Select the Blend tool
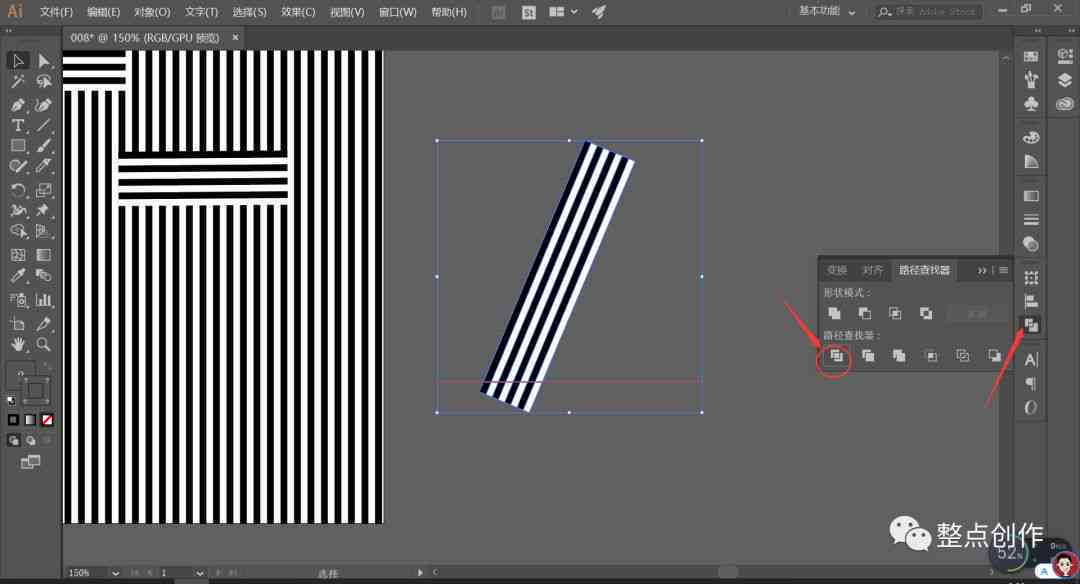Screen dimensions: 1080x584 click(x=44, y=276)
